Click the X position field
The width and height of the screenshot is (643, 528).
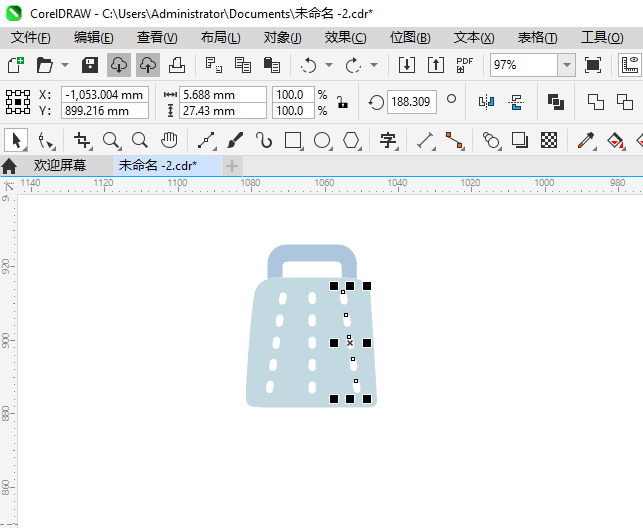[x=105, y=95]
